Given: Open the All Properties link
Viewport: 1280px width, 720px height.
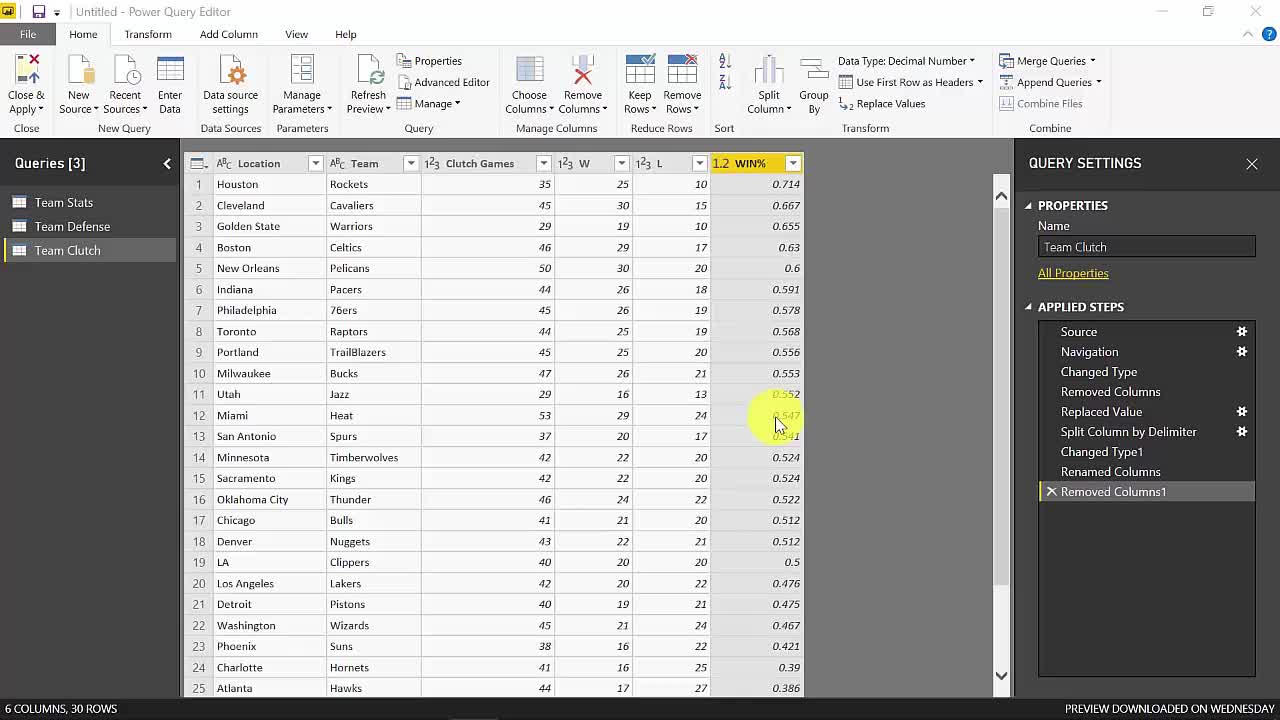Looking at the screenshot, I should pyautogui.click(x=1073, y=273).
